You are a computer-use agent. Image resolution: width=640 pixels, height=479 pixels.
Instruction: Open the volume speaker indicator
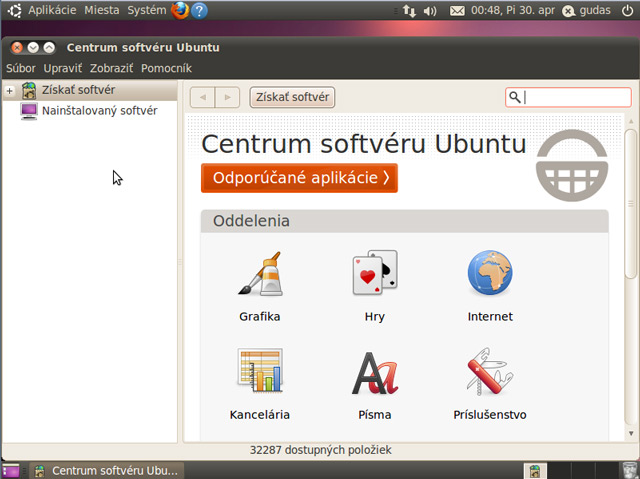[x=430, y=11]
